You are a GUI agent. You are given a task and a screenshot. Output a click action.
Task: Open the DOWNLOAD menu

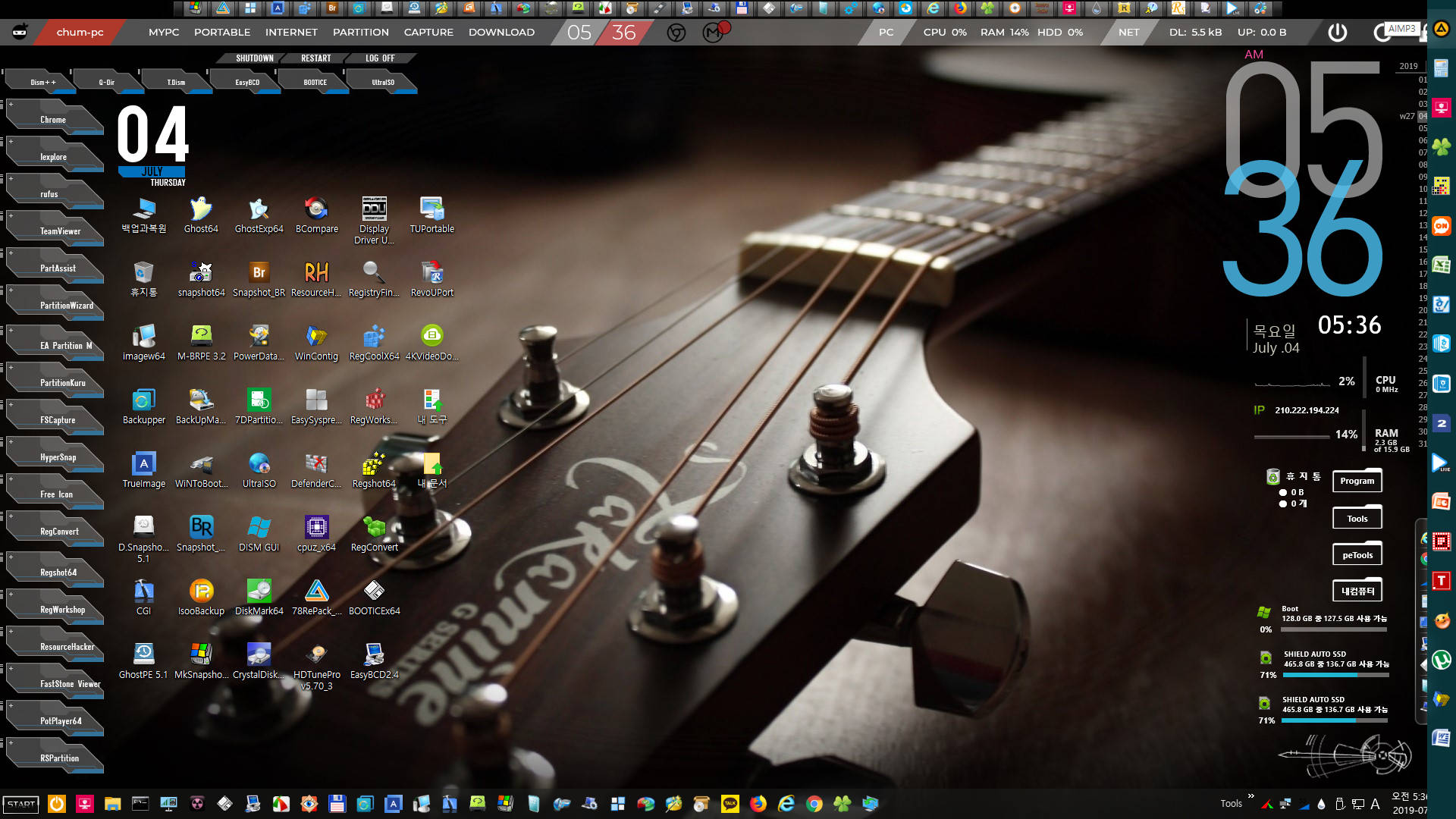coord(501,33)
